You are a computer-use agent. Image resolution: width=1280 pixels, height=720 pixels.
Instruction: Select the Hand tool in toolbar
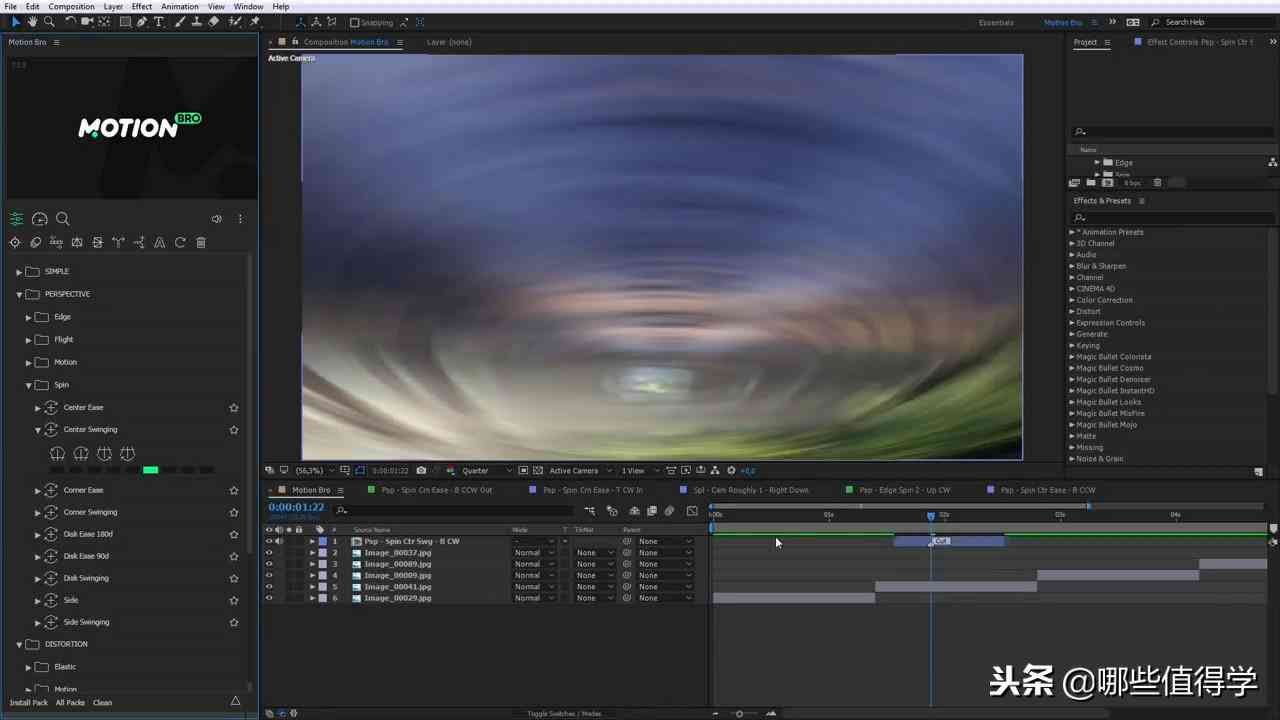[x=32, y=22]
